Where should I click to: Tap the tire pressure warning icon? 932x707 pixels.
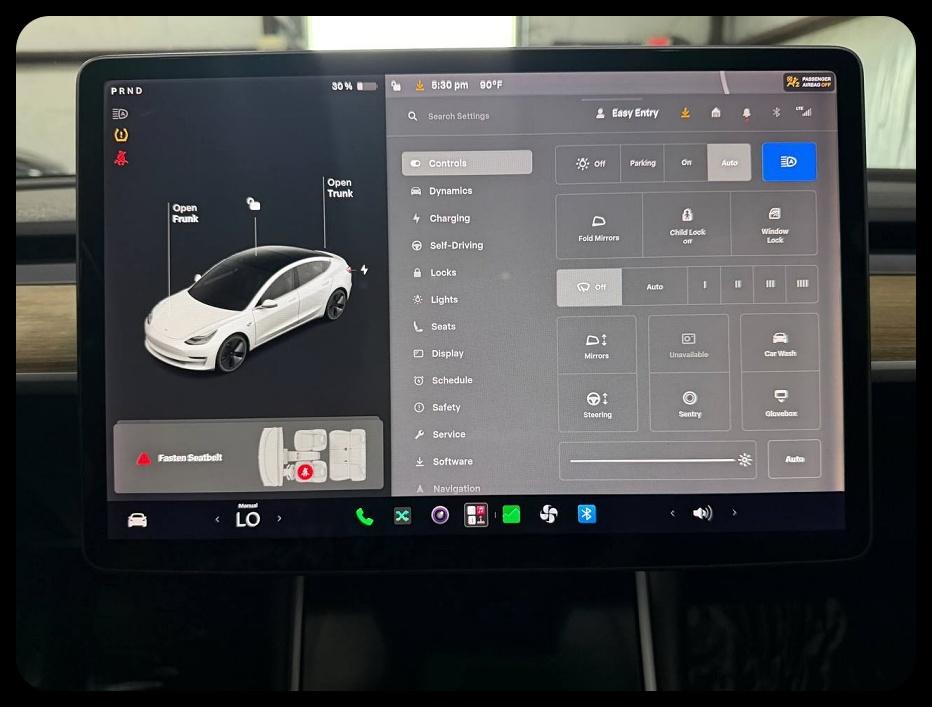coord(121,135)
